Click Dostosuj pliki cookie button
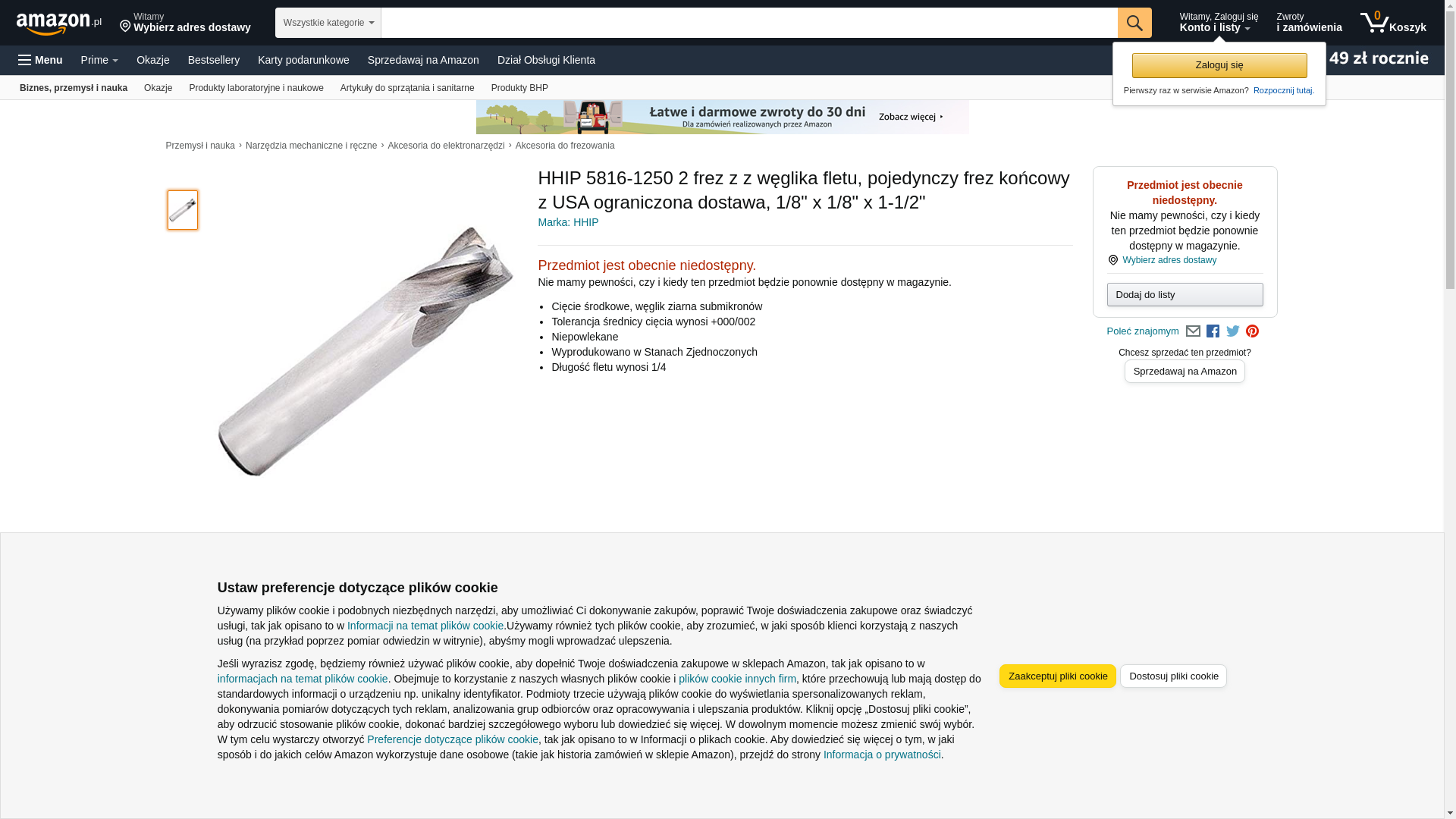Image resolution: width=1456 pixels, height=819 pixels. pos(1173,676)
